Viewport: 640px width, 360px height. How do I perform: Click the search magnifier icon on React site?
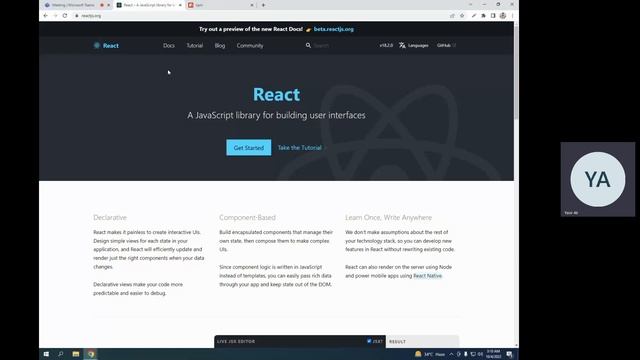pos(308,45)
